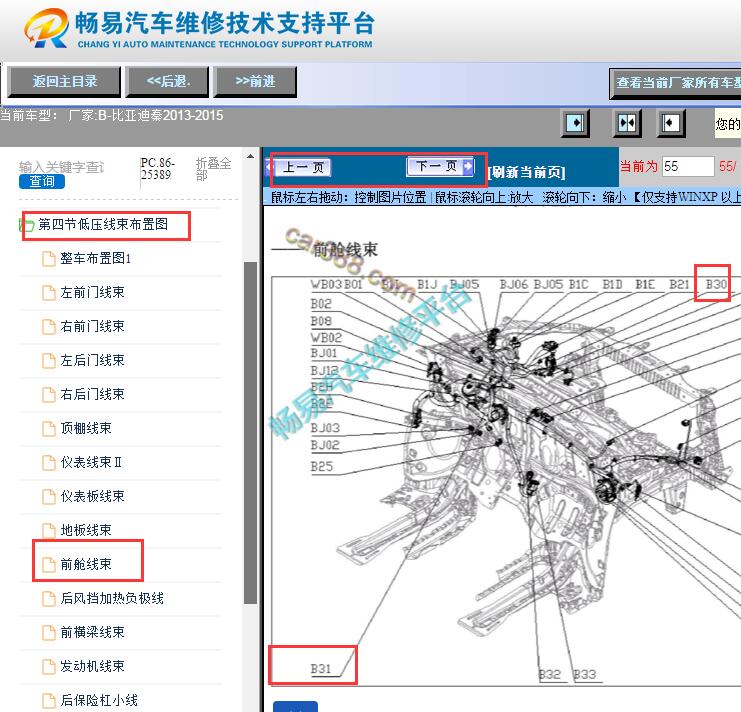Open 仪表板线束 tree item
Image resolution: width=741 pixels, height=712 pixels.
[92, 497]
